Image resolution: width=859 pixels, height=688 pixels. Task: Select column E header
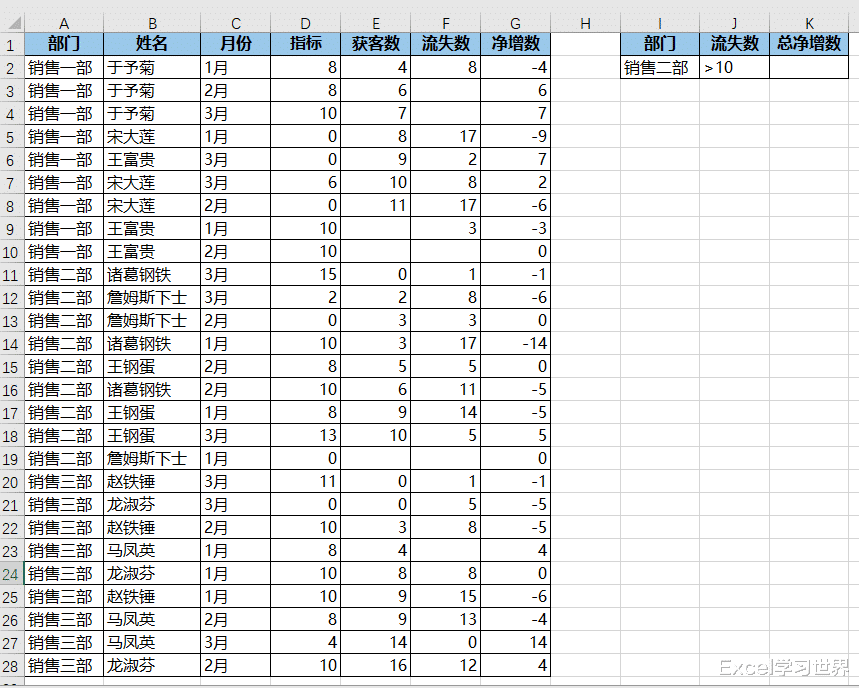tap(376, 24)
